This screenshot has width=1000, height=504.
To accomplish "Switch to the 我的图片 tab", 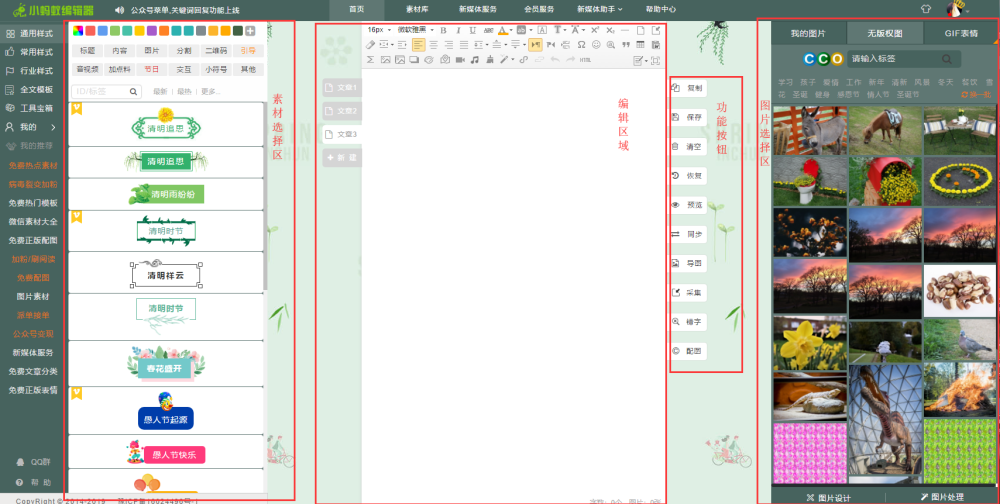I will coord(808,34).
